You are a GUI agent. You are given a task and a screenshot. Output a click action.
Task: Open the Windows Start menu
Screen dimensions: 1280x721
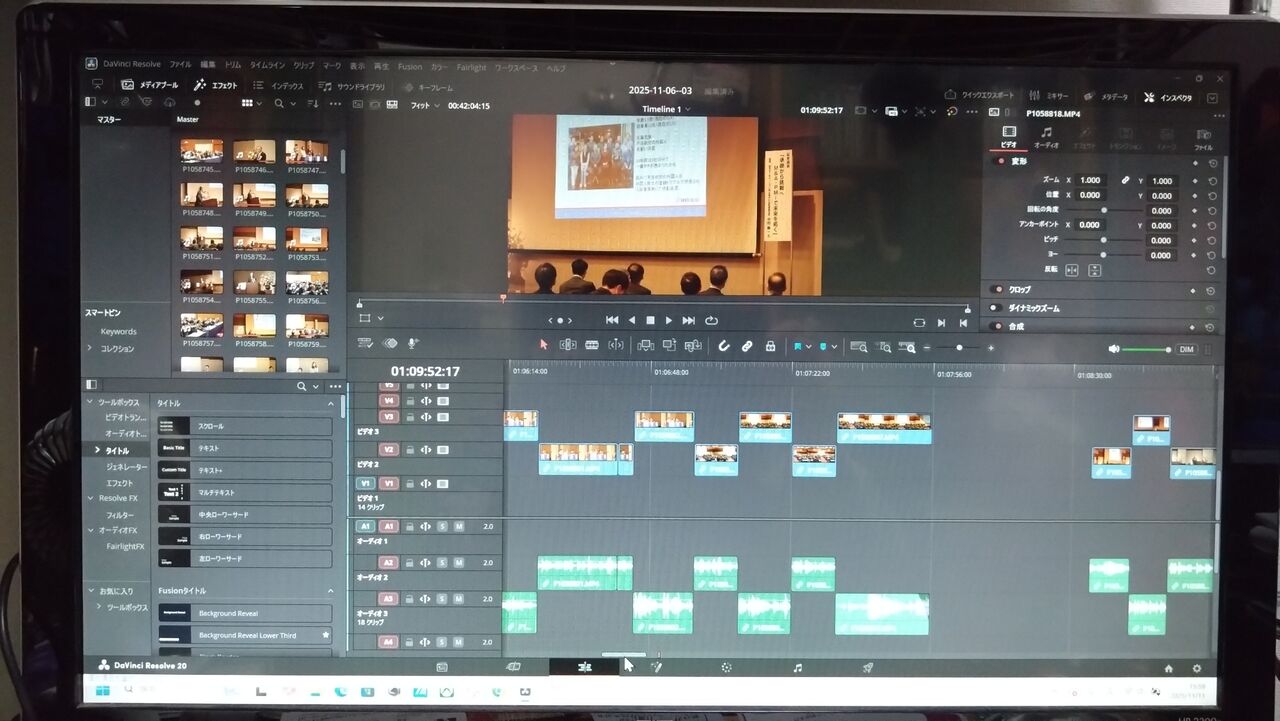click(x=102, y=690)
